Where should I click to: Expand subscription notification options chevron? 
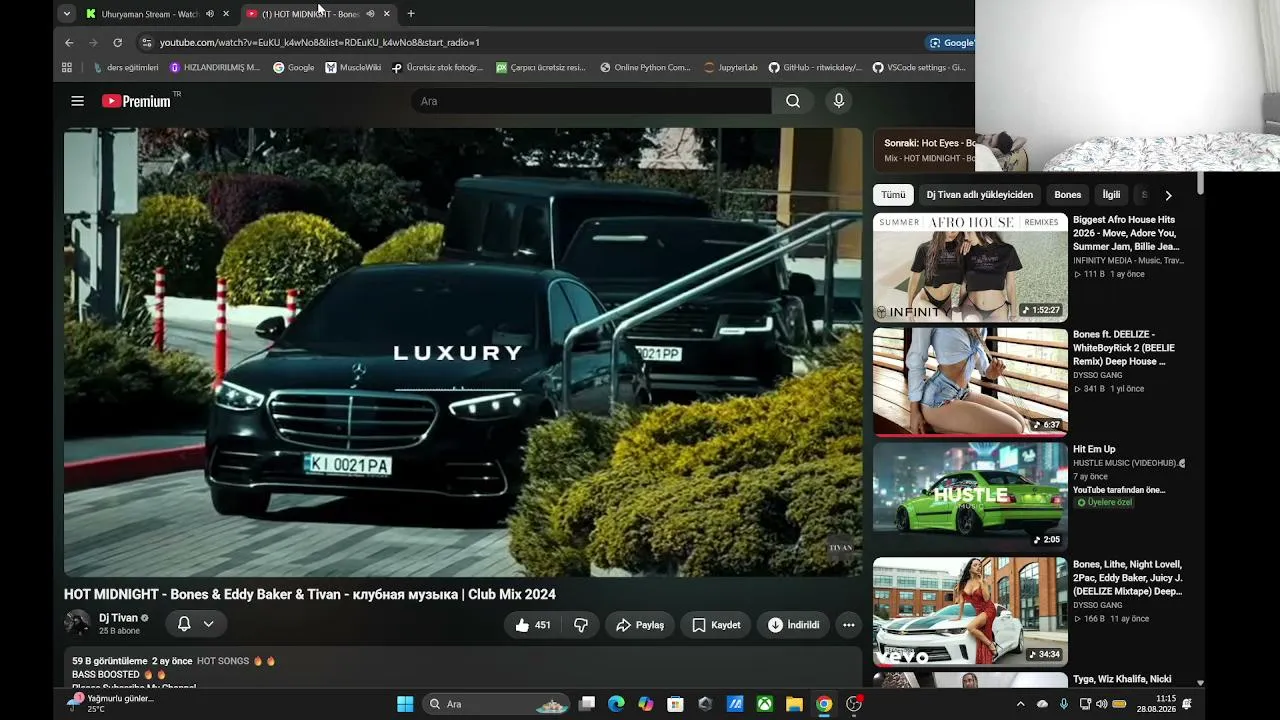tap(208, 624)
